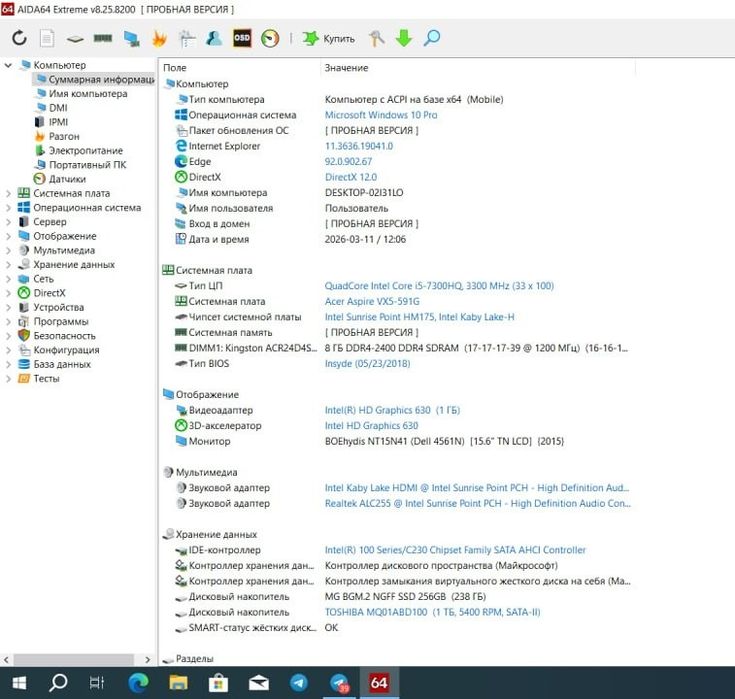Screen dimensions: 735x699
Task: Click the Insyde (05/23/2018) BIOS link
Action: tap(368, 363)
